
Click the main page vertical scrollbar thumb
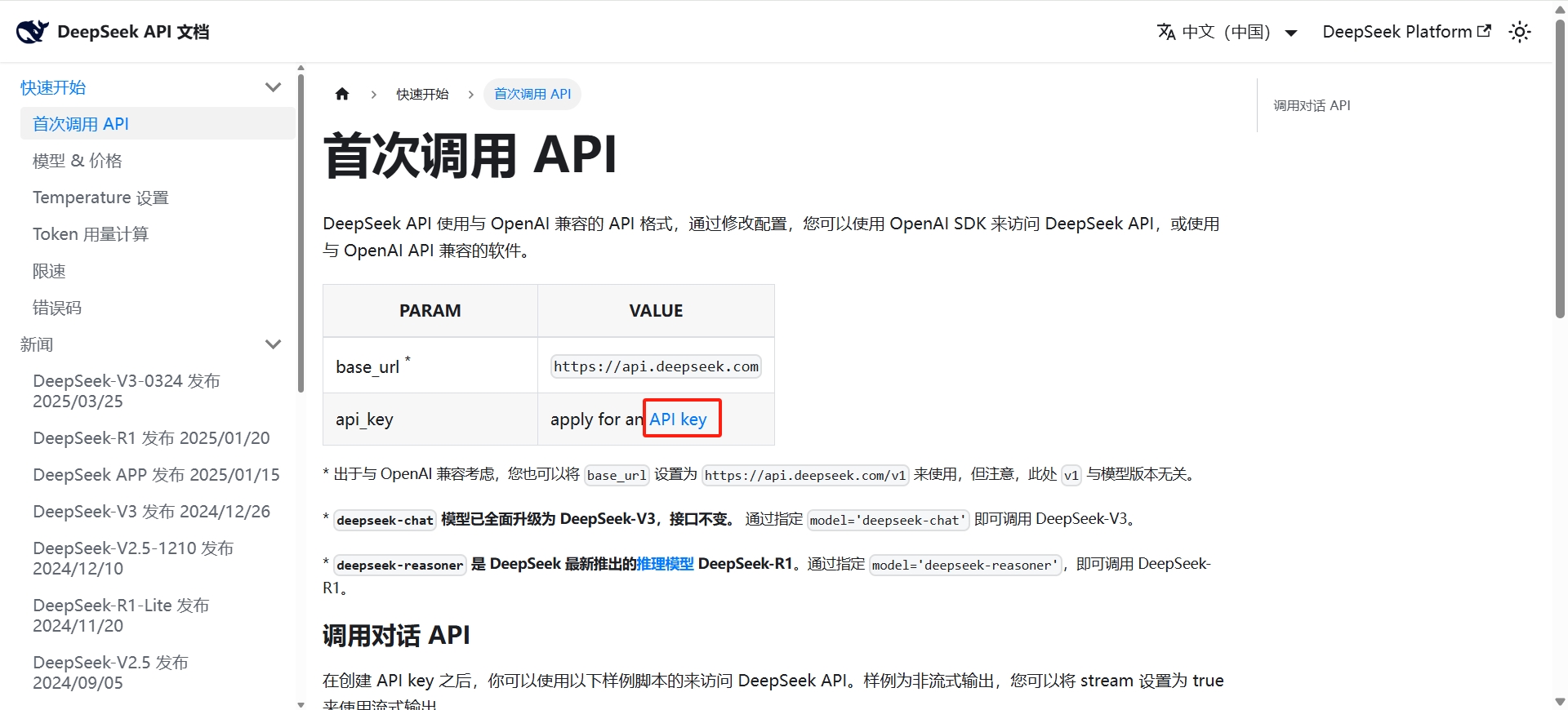[1560, 167]
